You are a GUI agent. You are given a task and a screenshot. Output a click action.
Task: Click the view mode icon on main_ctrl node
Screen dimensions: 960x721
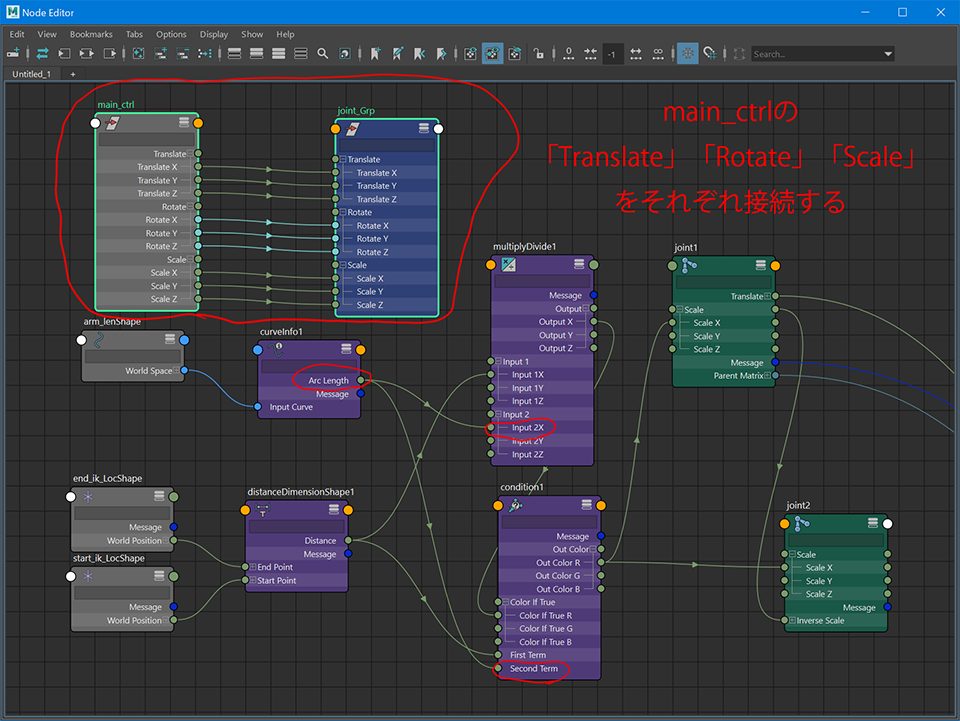click(x=184, y=122)
